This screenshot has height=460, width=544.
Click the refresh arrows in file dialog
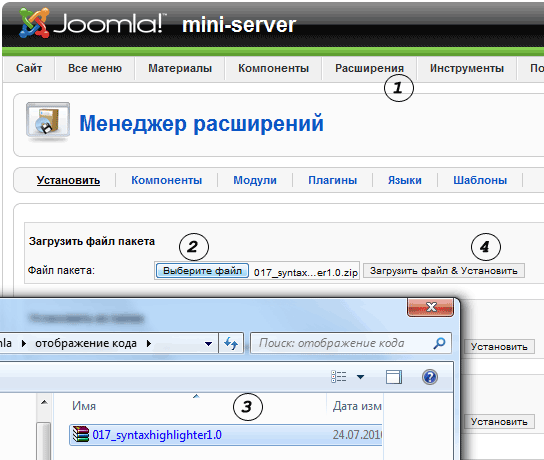231,343
